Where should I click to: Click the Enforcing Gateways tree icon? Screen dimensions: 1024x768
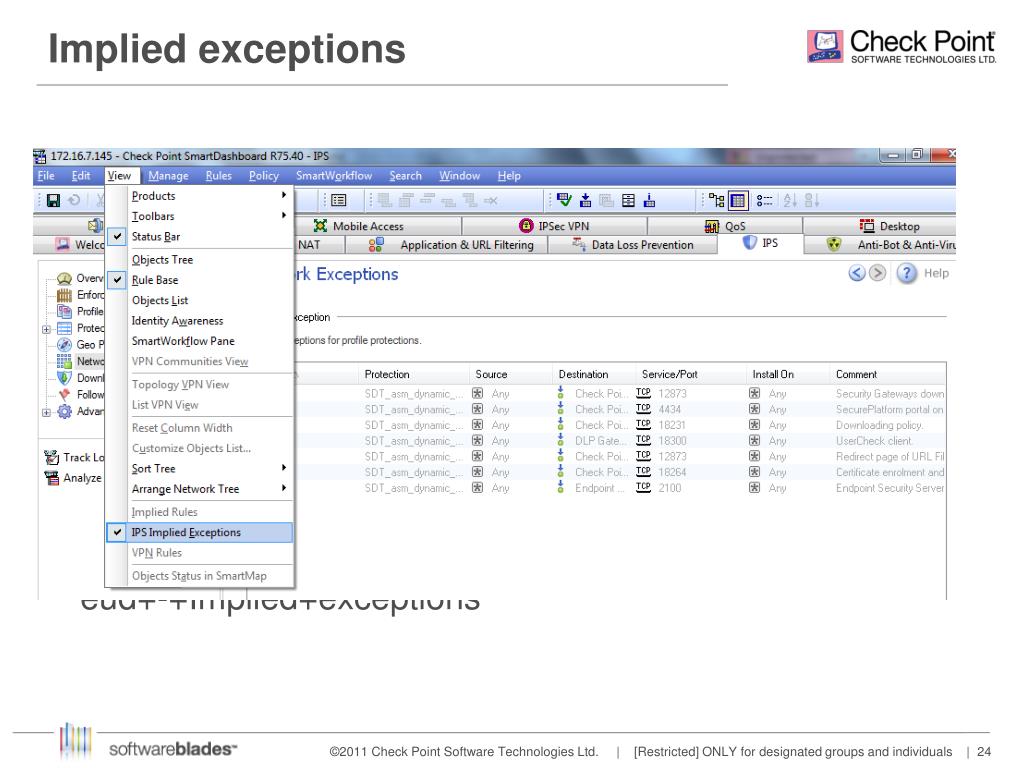pos(64,295)
